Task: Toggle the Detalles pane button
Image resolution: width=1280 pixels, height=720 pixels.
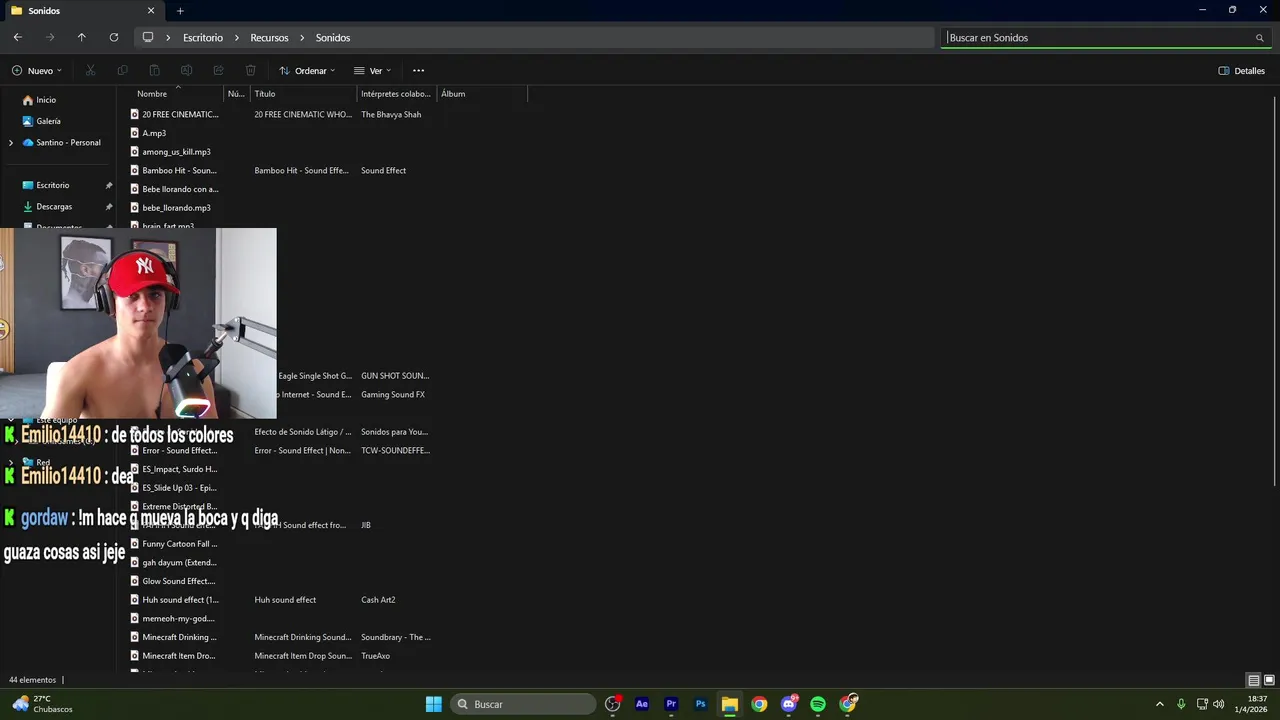Action: pos(1242,71)
